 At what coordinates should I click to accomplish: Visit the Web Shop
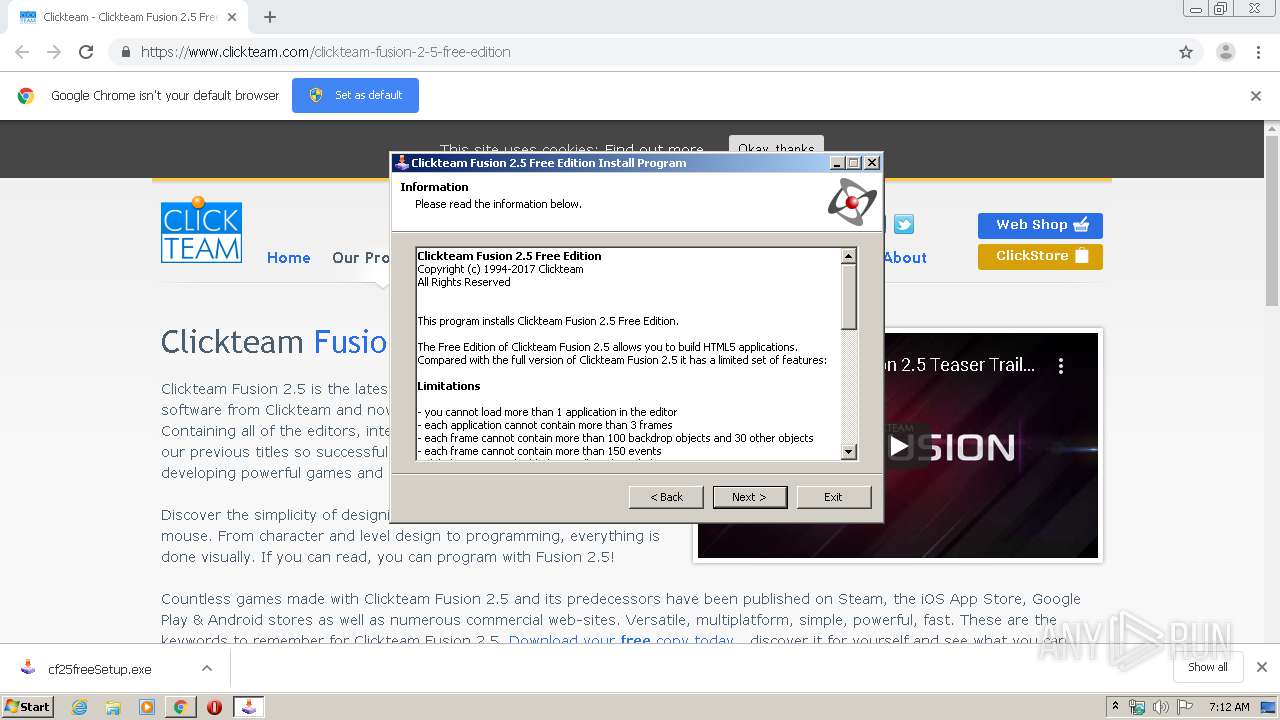pyautogui.click(x=1040, y=225)
